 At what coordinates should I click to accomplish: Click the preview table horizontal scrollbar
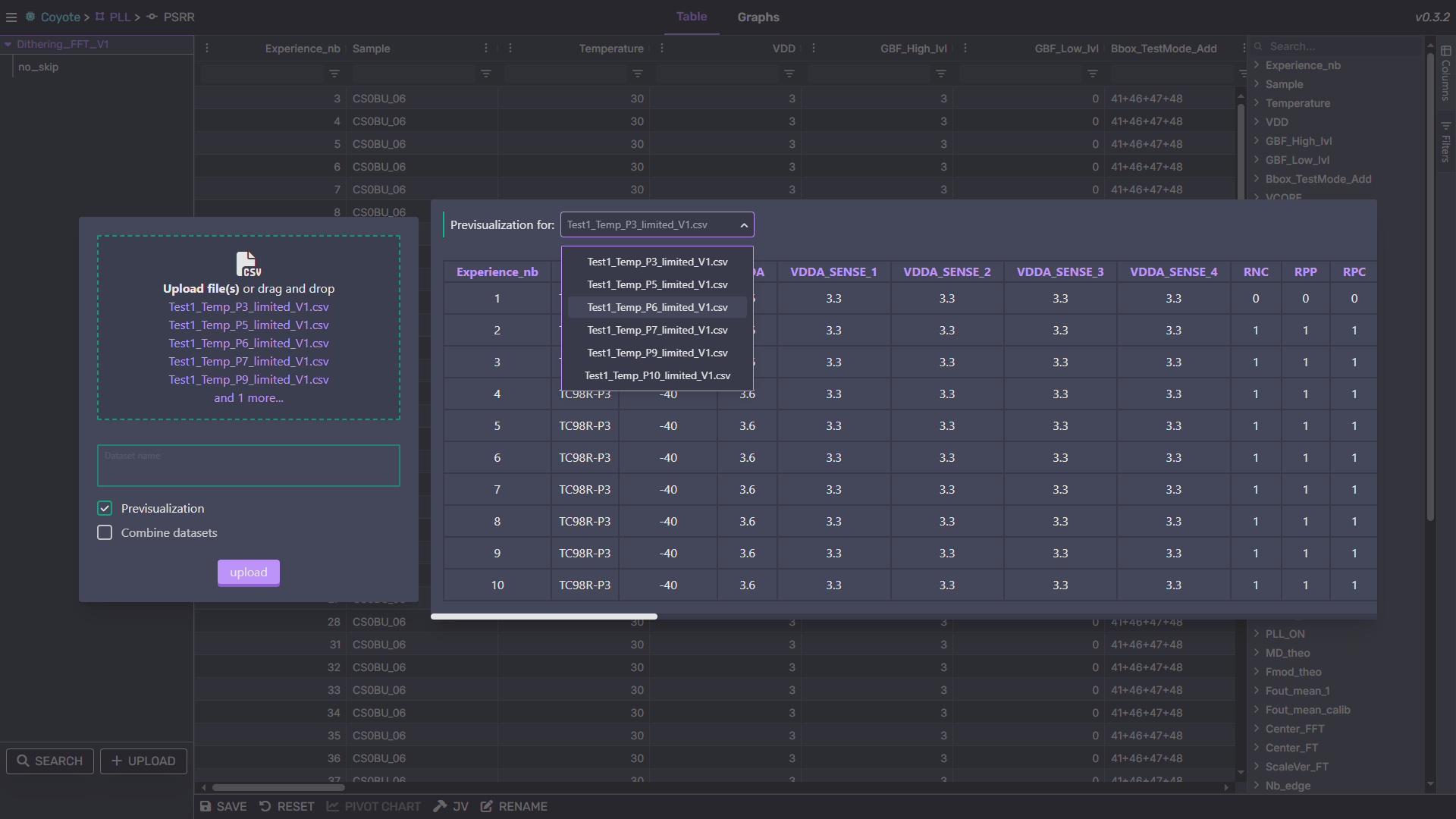(544, 617)
